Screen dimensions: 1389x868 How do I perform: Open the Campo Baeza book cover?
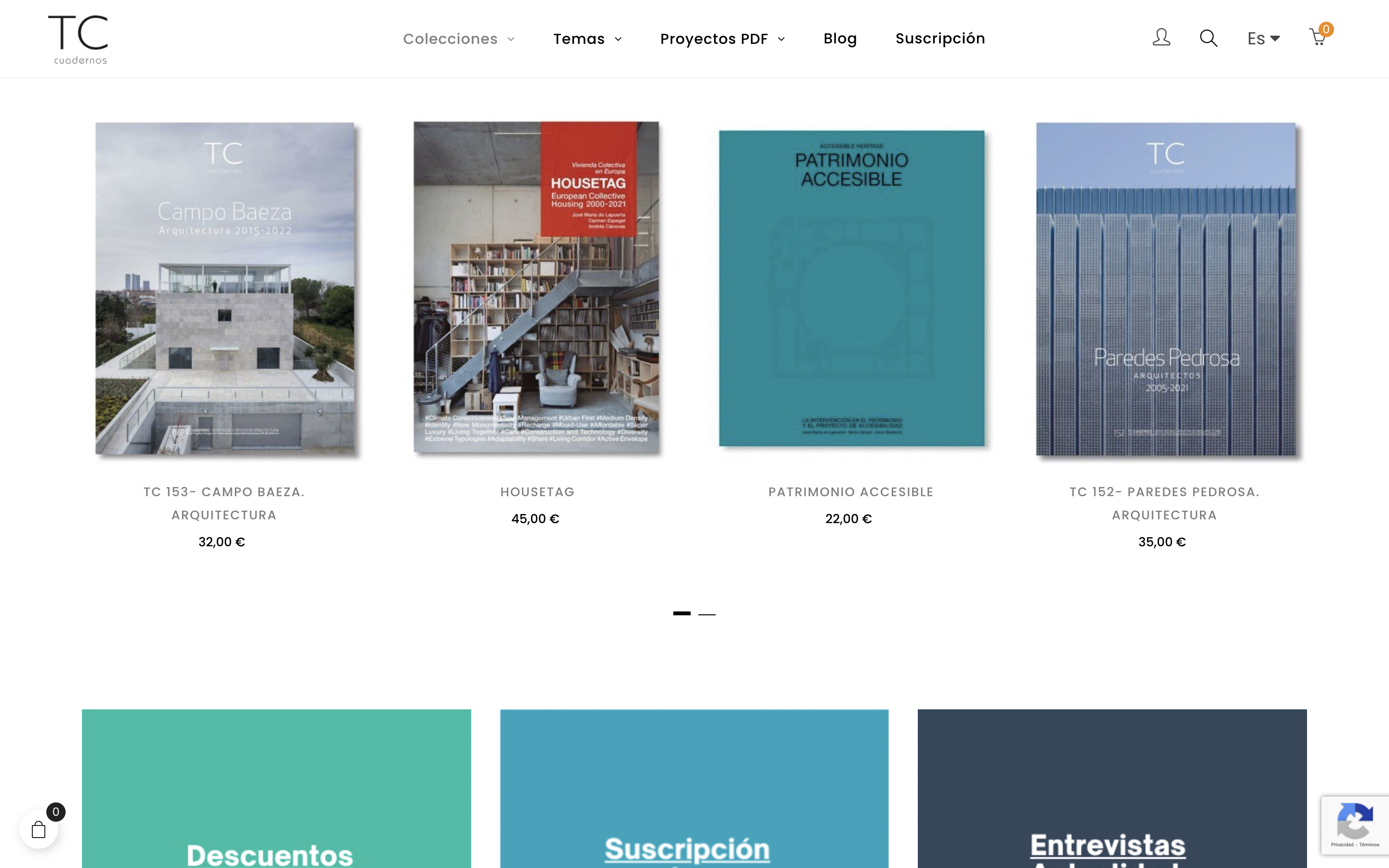(x=224, y=288)
